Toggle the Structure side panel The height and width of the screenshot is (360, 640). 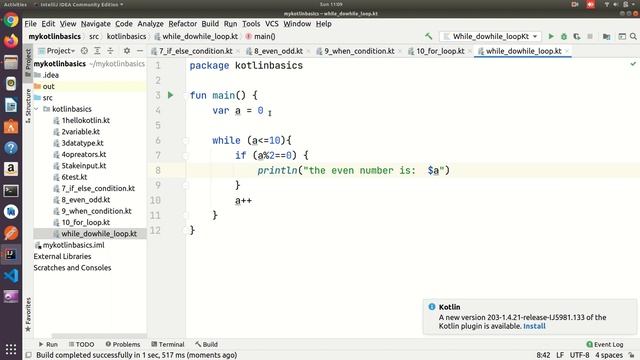[28, 106]
